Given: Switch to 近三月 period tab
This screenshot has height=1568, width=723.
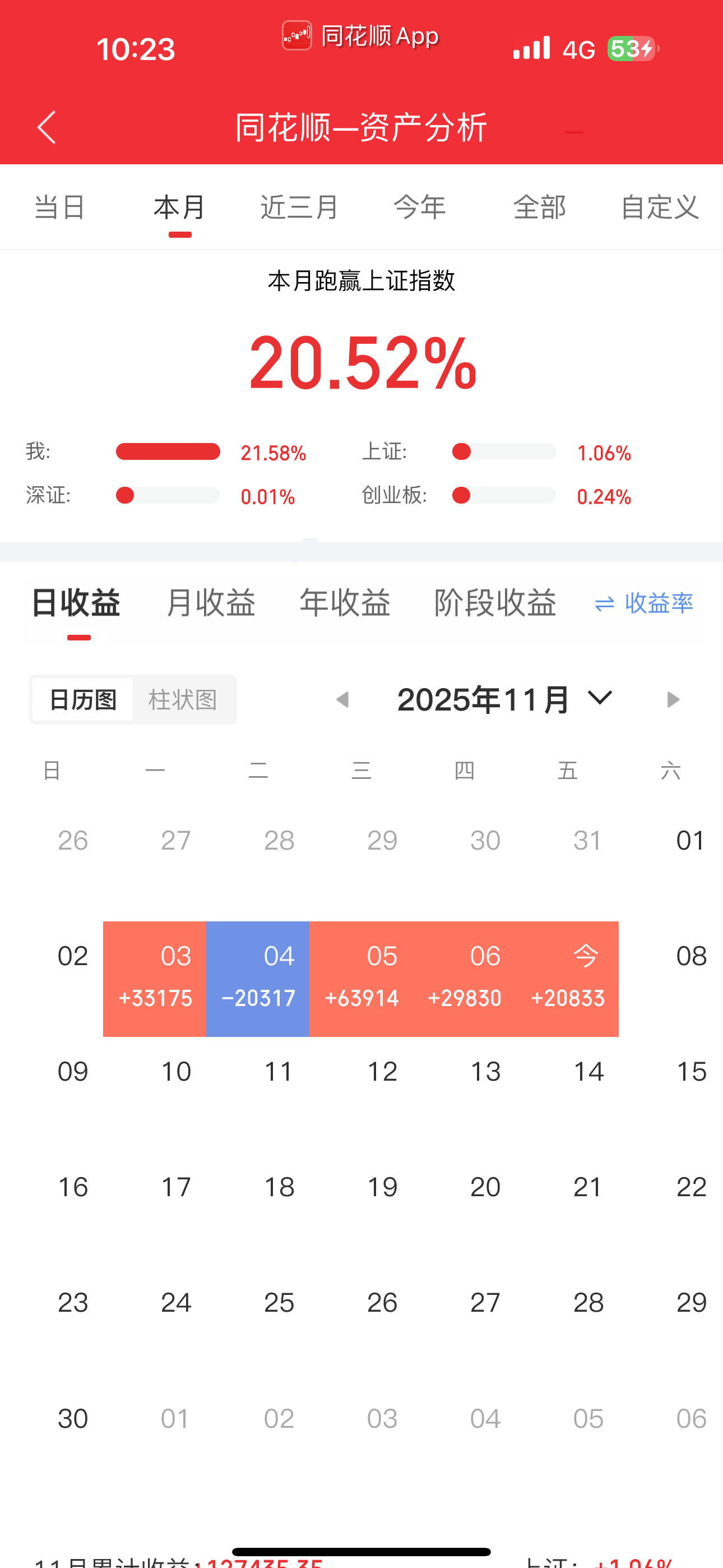Looking at the screenshot, I should [x=299, y=207].
